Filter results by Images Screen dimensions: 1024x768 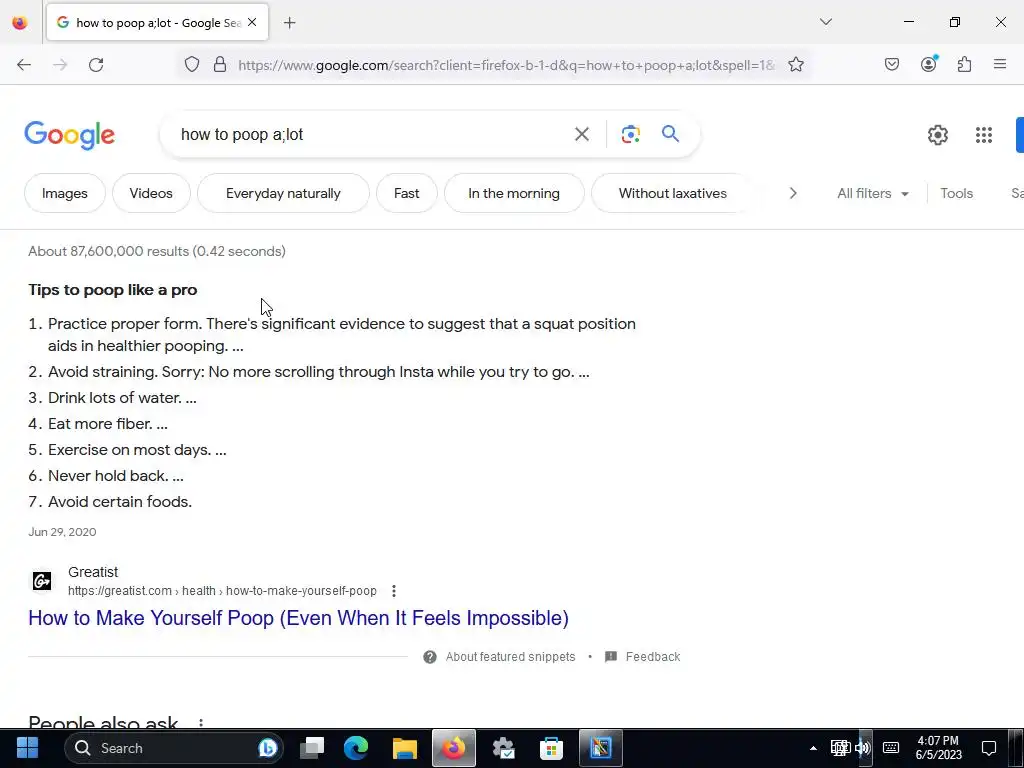[65, 193]
